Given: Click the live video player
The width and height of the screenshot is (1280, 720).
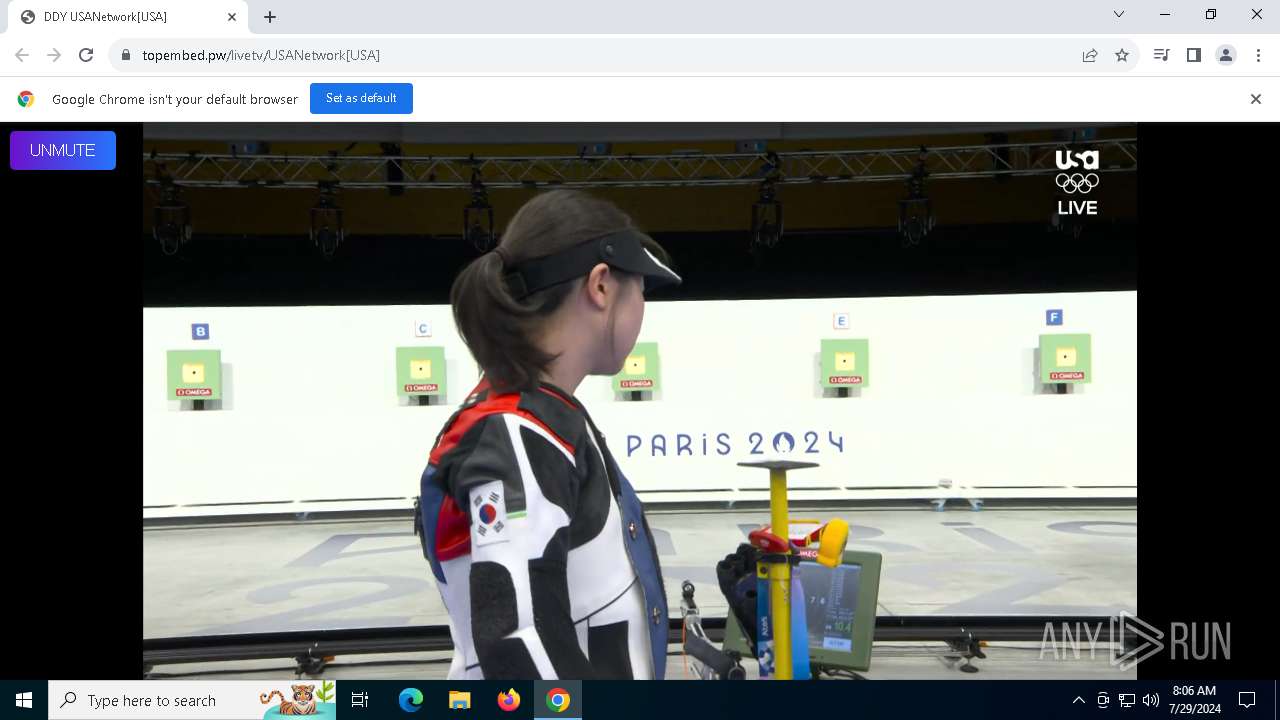Looking at the screenshot, I should tap(640, 400).
